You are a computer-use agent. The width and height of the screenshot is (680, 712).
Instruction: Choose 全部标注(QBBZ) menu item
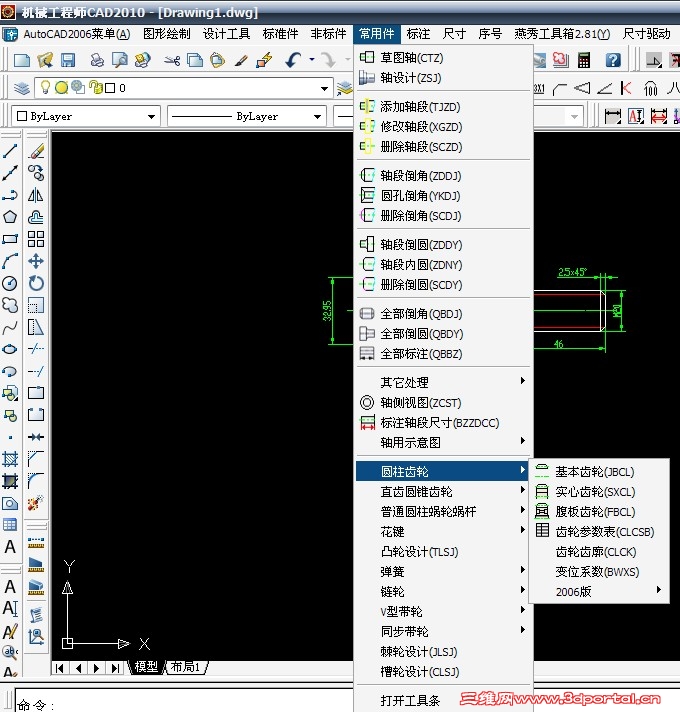[443, 353]
